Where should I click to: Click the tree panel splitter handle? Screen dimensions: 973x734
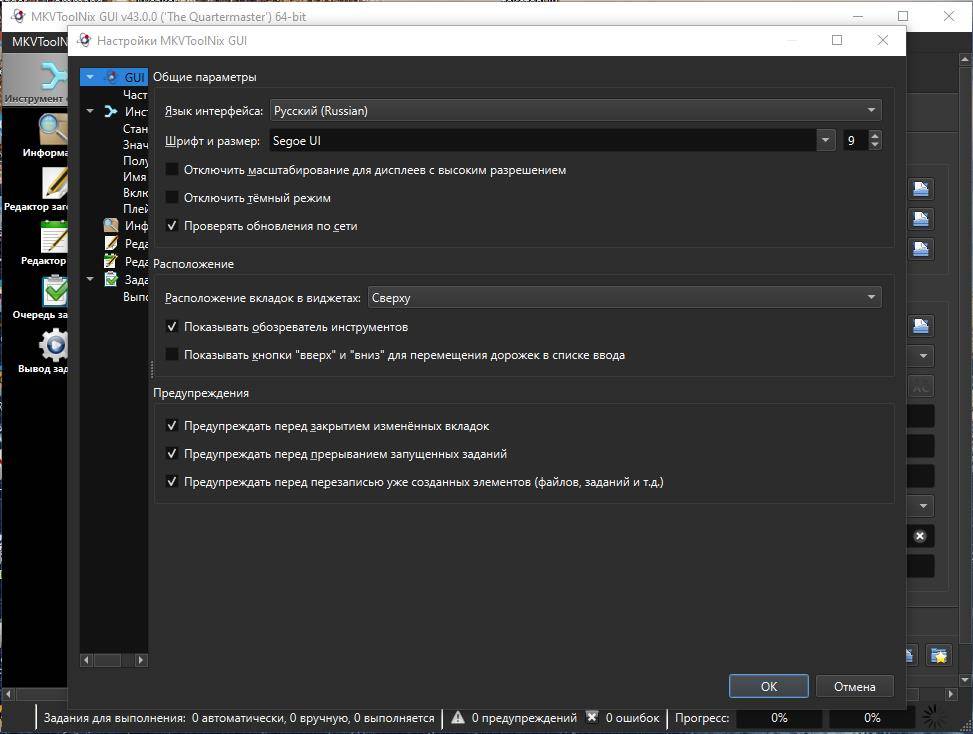[151, 370]
